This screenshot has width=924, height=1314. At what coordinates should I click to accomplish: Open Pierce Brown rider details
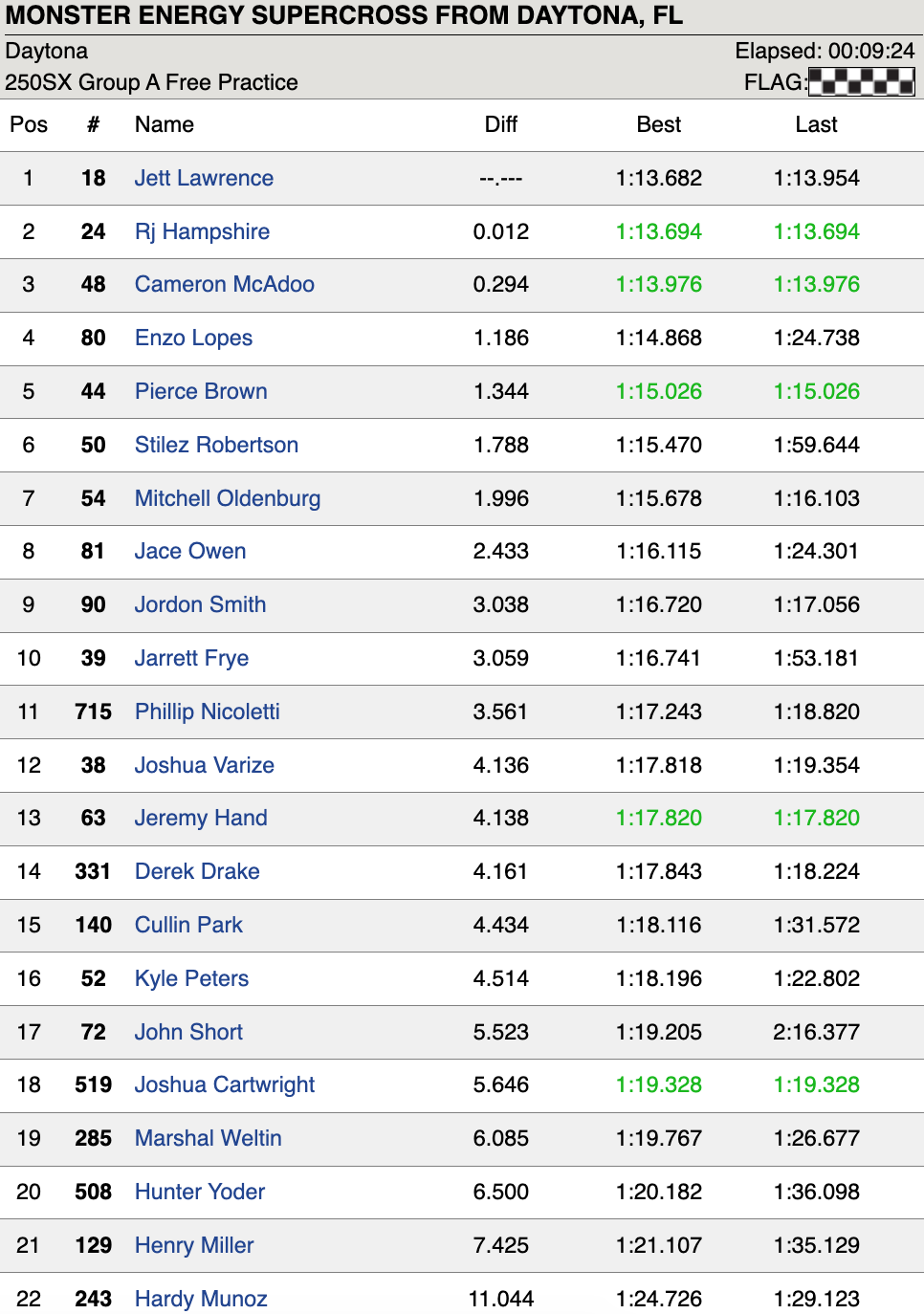[201, 391]
